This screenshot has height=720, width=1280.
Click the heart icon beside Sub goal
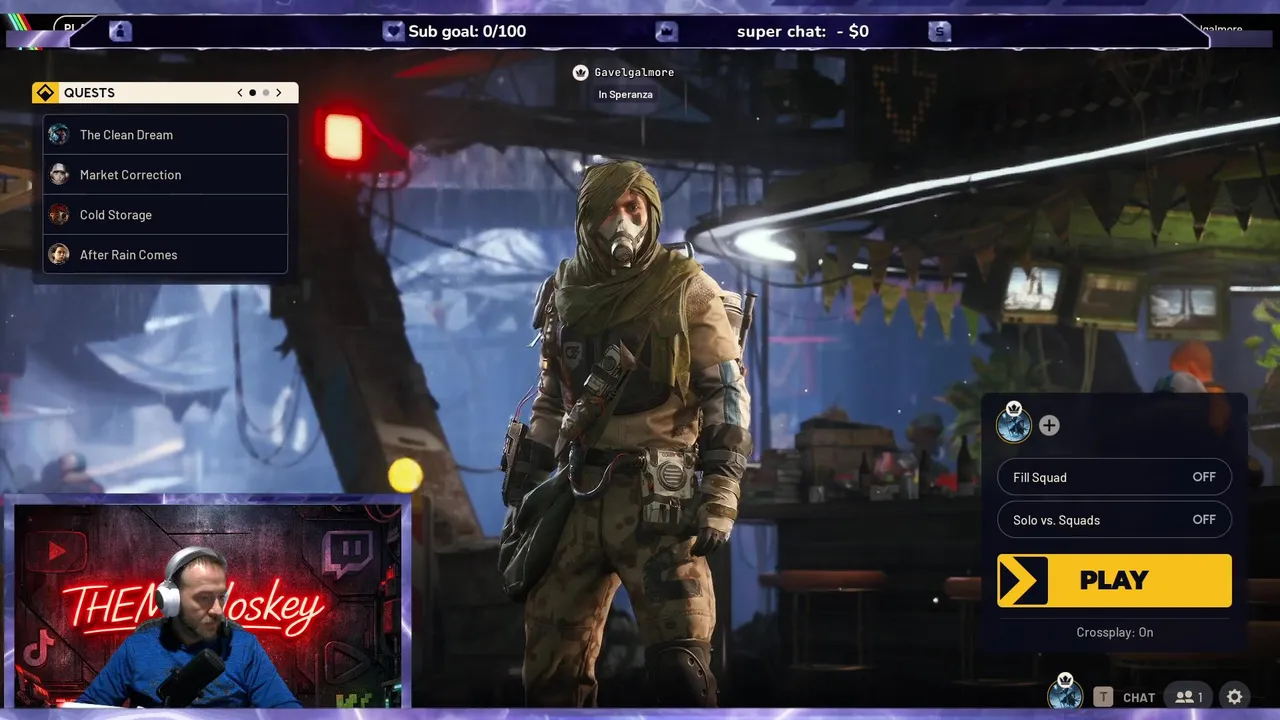pyautogui.click(x=393, y=31)
